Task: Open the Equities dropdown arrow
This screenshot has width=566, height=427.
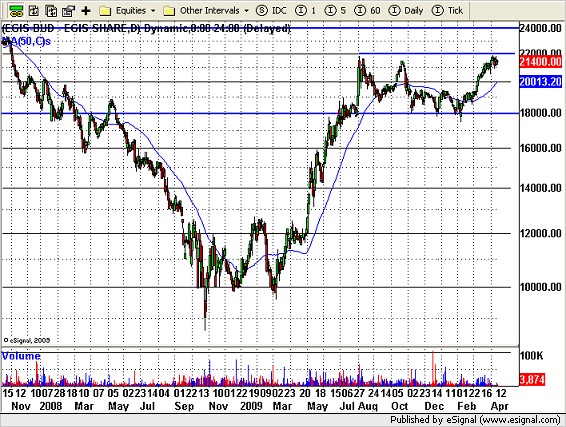Action: pyautogui.click(x=153, y=11)
